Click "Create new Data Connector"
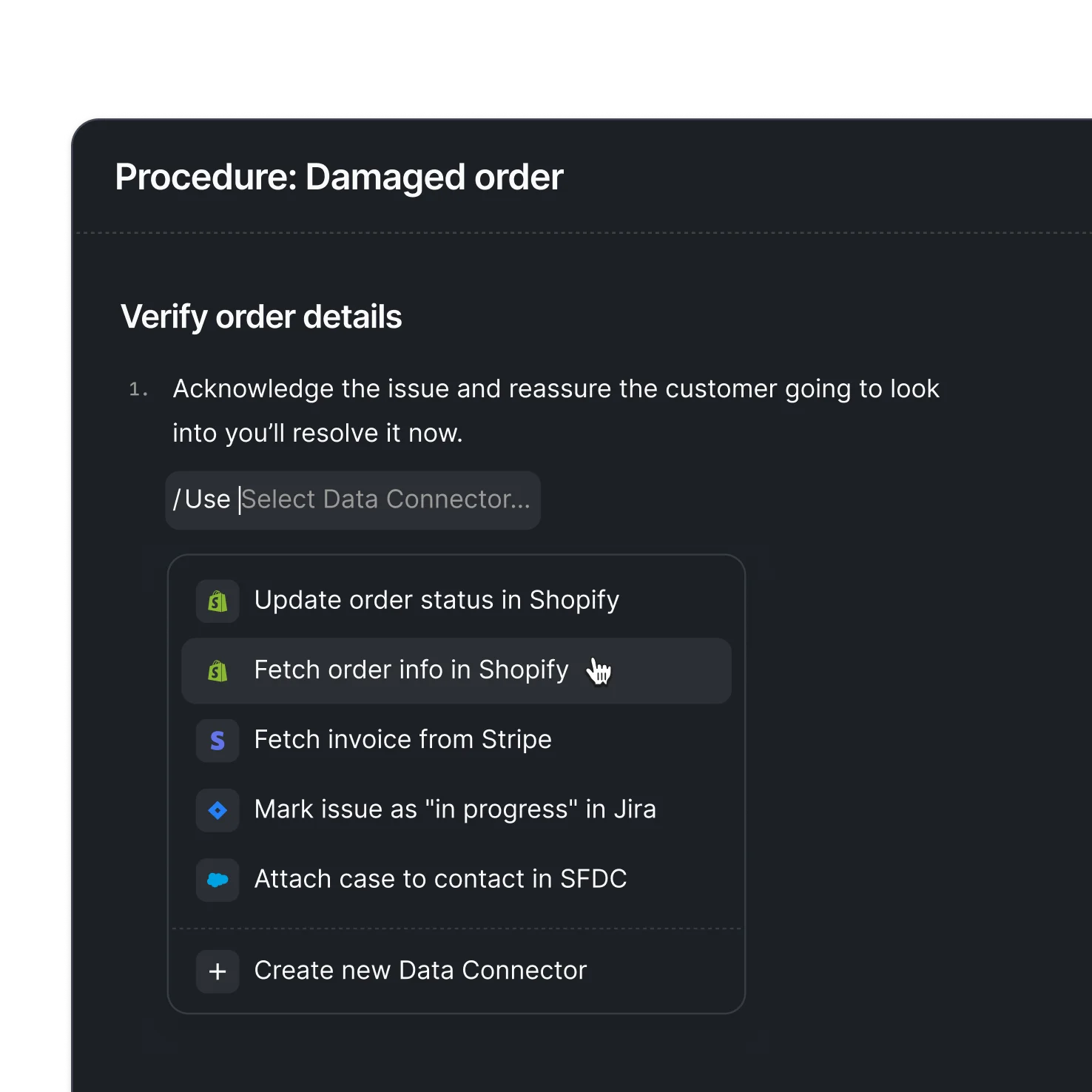 (420, 971)
